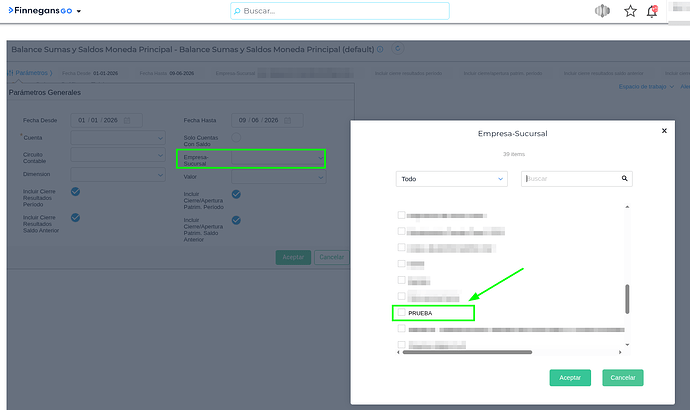Viewport: 690px width, 410px height.
Task: Click the horizontal scrollbar thumb in the list
Action: [x=467, y=352]
